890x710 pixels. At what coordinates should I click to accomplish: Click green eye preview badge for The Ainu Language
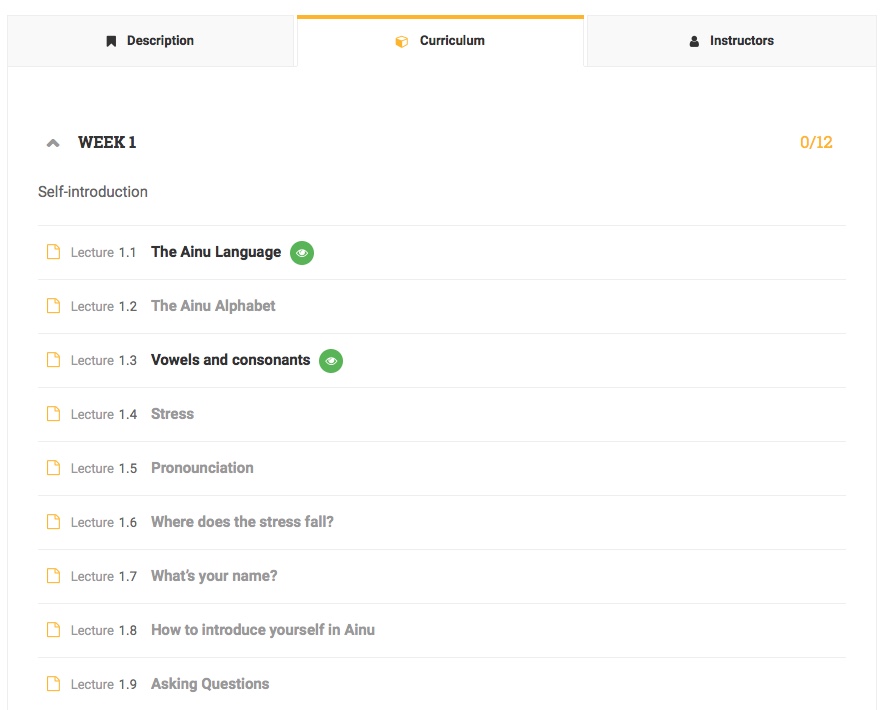click(302, 253)
